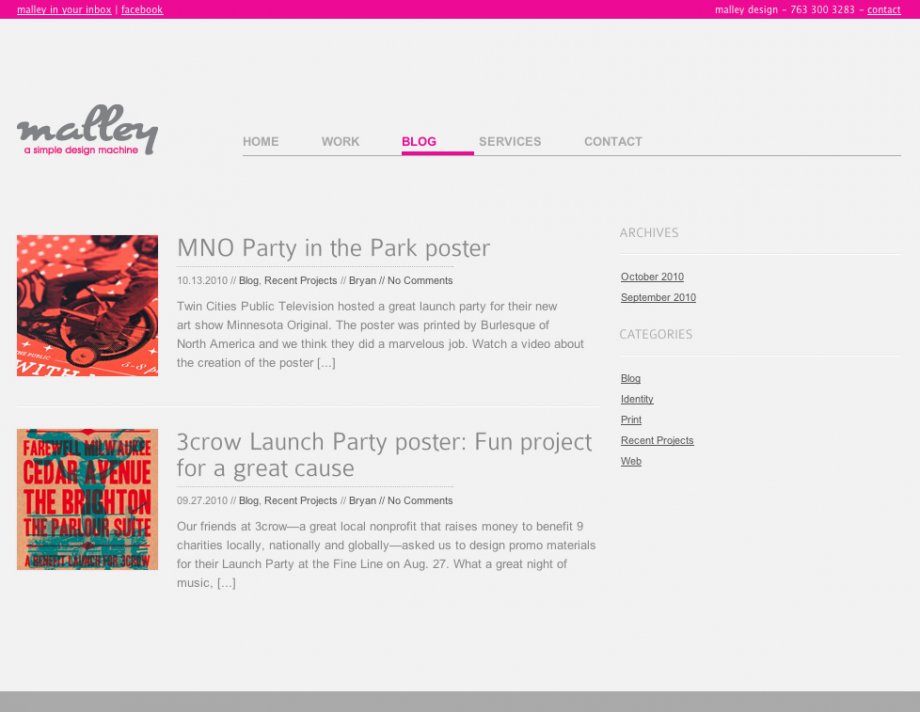This screenshot has height=712, width=920.
Task: Select the Blog navigation tab
Action: pos(419,142)
